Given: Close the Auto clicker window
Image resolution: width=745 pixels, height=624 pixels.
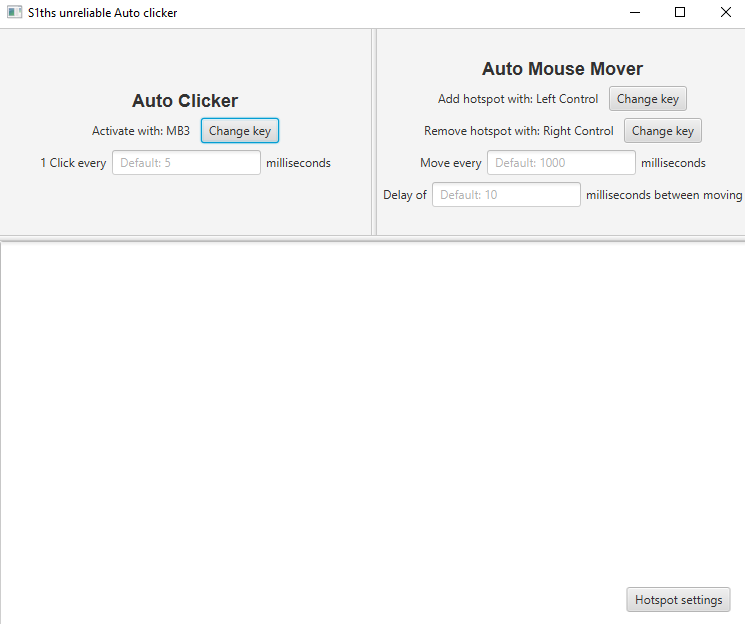Looking at the screenshot, I should (725, 12).
